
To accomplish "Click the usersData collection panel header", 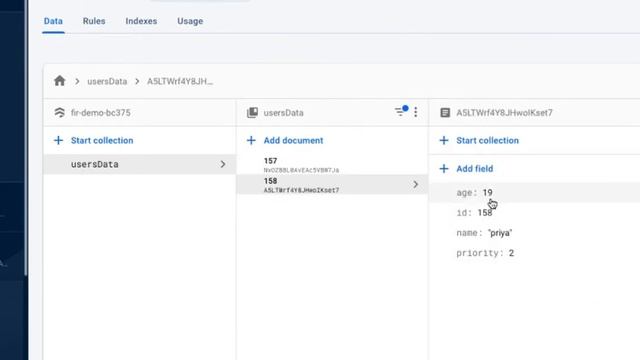I will coord(283,113).
